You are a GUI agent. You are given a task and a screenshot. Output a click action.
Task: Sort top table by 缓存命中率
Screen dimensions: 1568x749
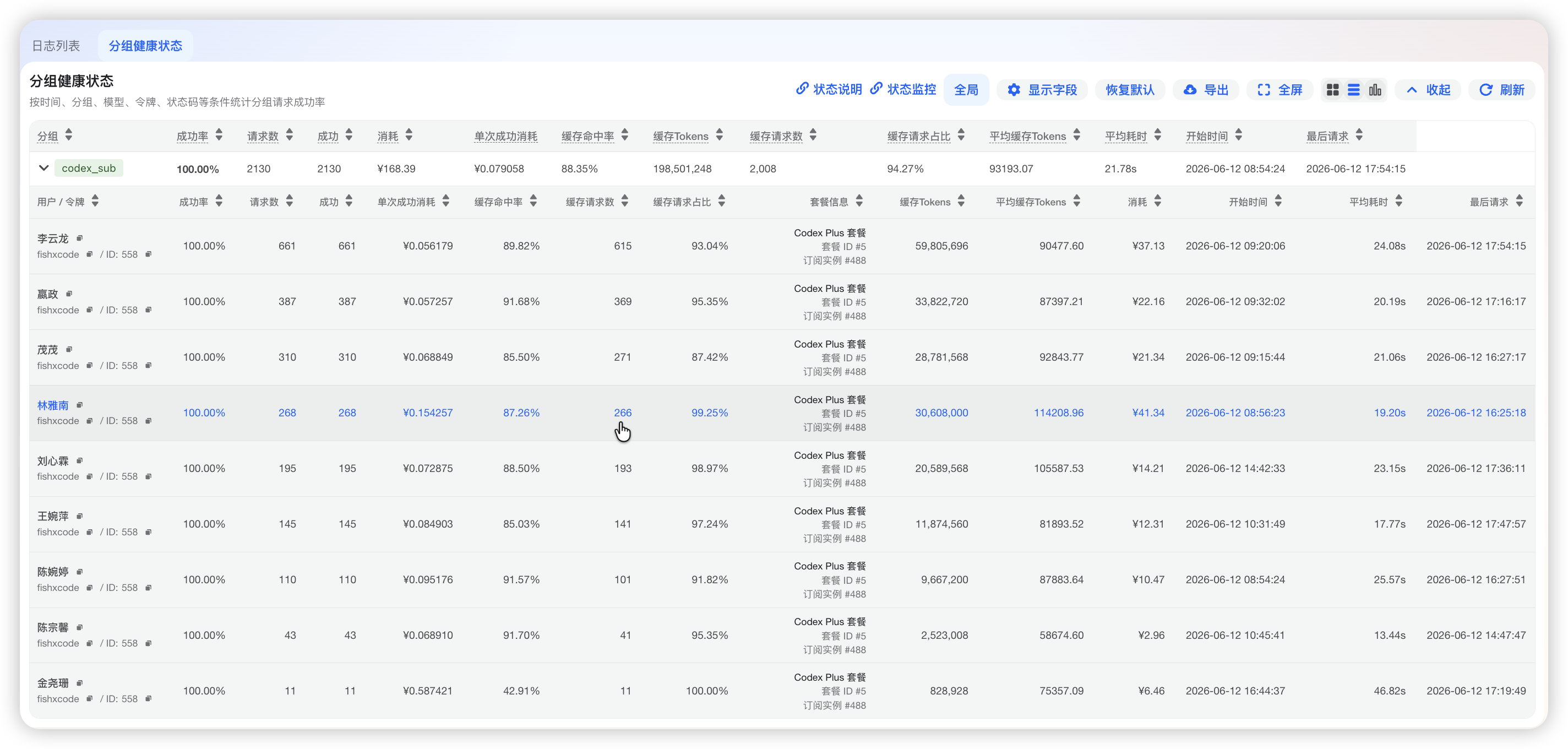pos(625,135)
